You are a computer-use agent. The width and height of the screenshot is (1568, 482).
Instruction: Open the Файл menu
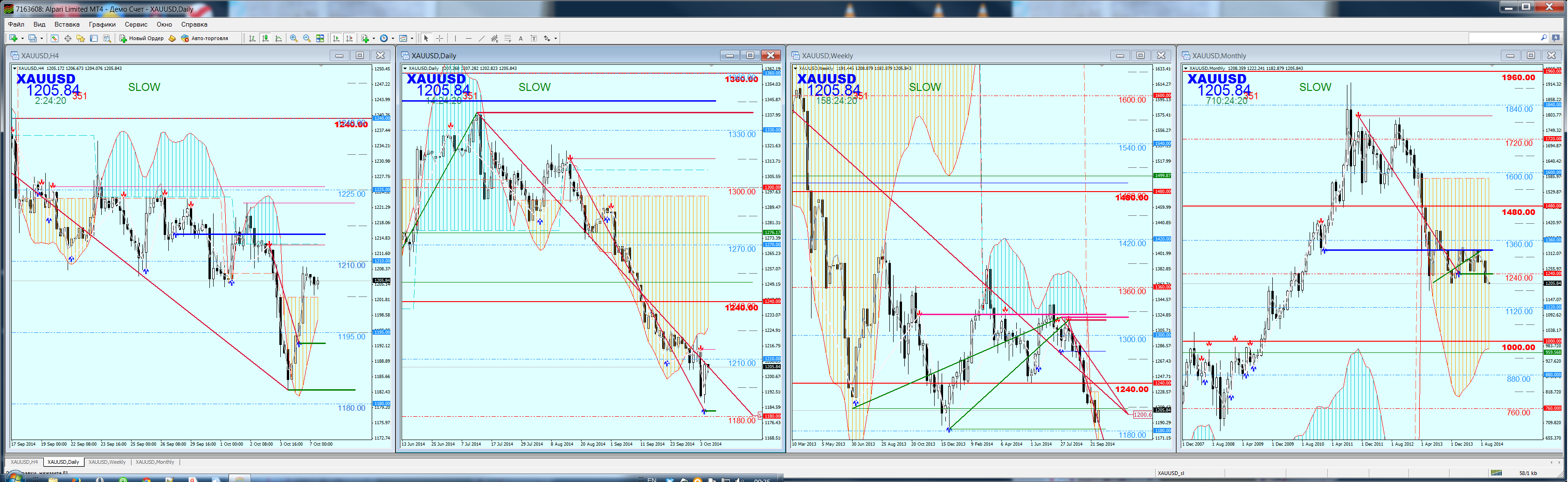(x=16, y=24)
